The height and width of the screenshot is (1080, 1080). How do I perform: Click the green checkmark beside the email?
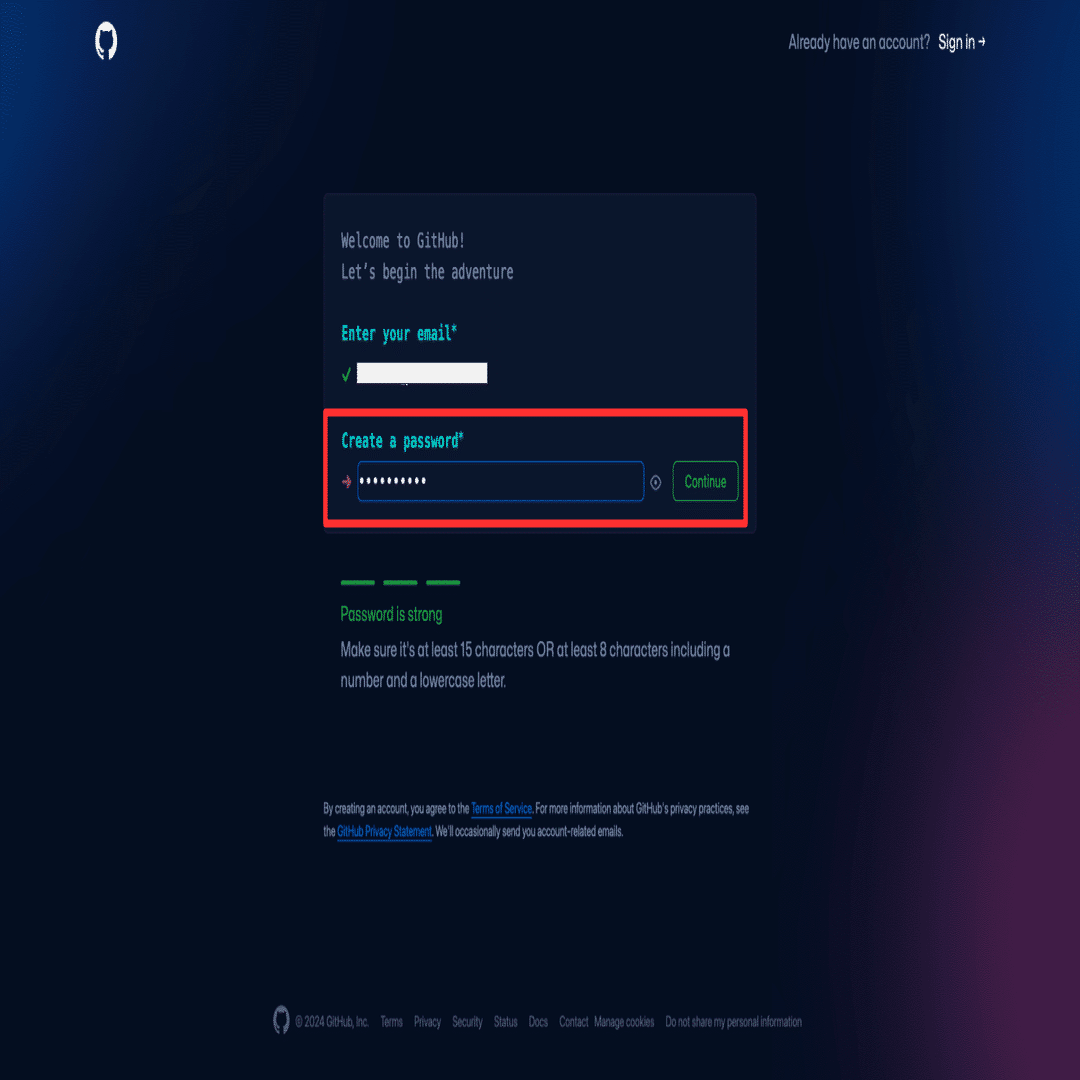[x=346, y=374]
